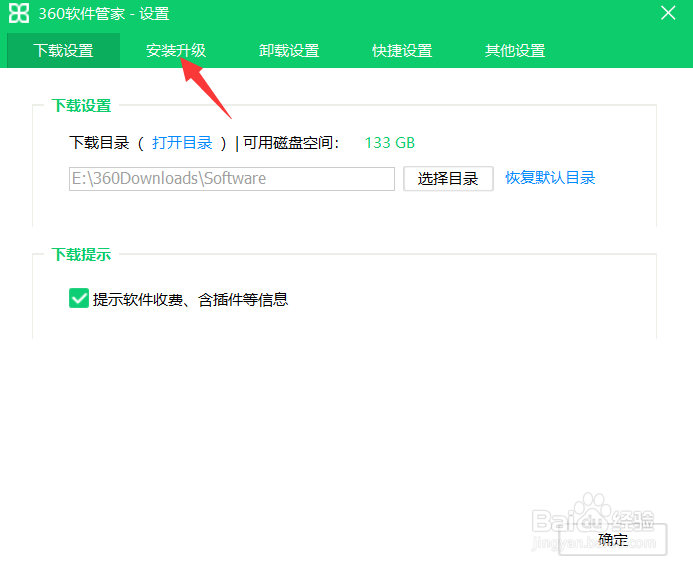
Task: Confirm settings with the 确定 button
Action: point(613,539)
